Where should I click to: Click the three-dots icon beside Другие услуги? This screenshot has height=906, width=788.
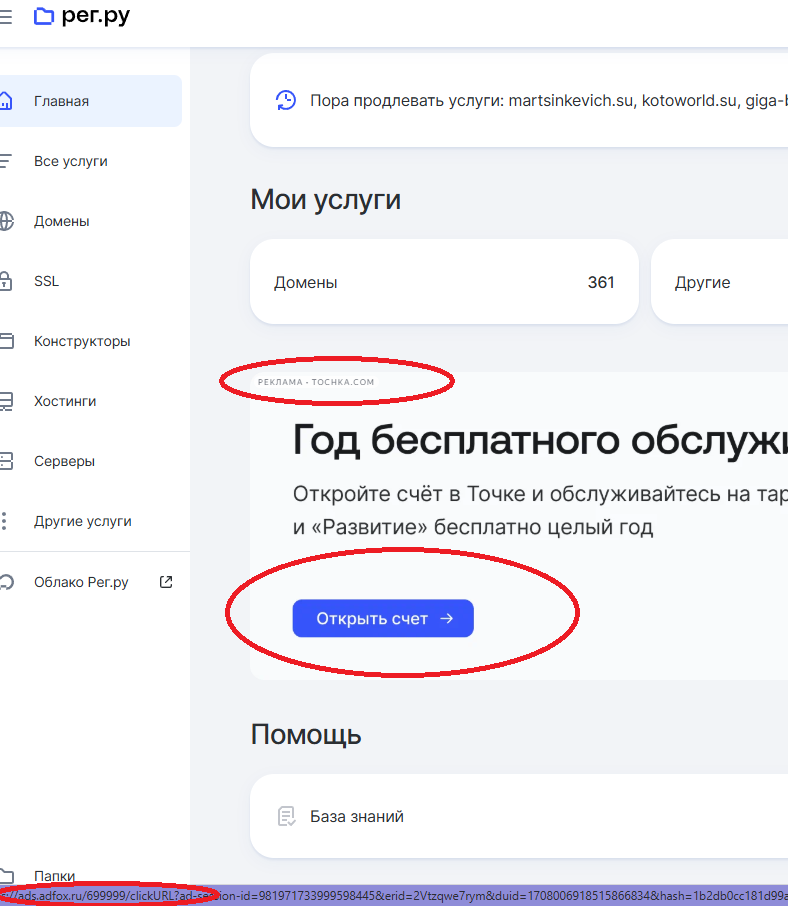(x=5, y=521)
